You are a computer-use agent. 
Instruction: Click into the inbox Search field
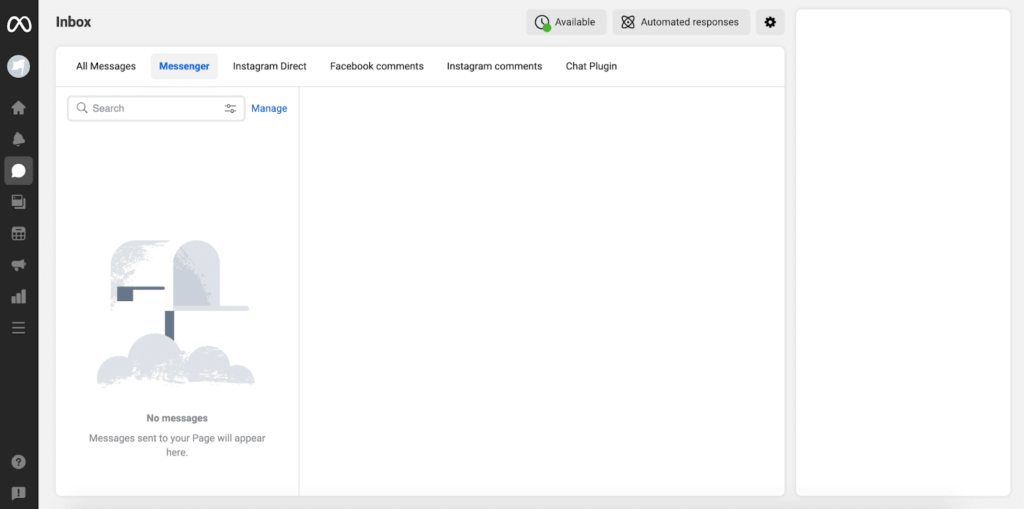tap(150, 108)
